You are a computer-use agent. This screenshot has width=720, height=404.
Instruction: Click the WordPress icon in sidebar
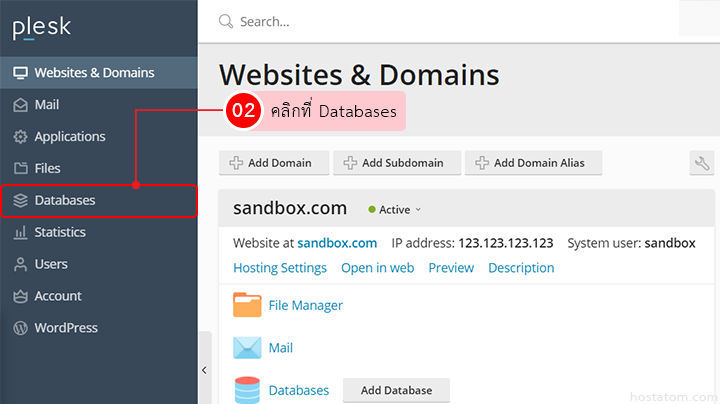pos(20,328)
